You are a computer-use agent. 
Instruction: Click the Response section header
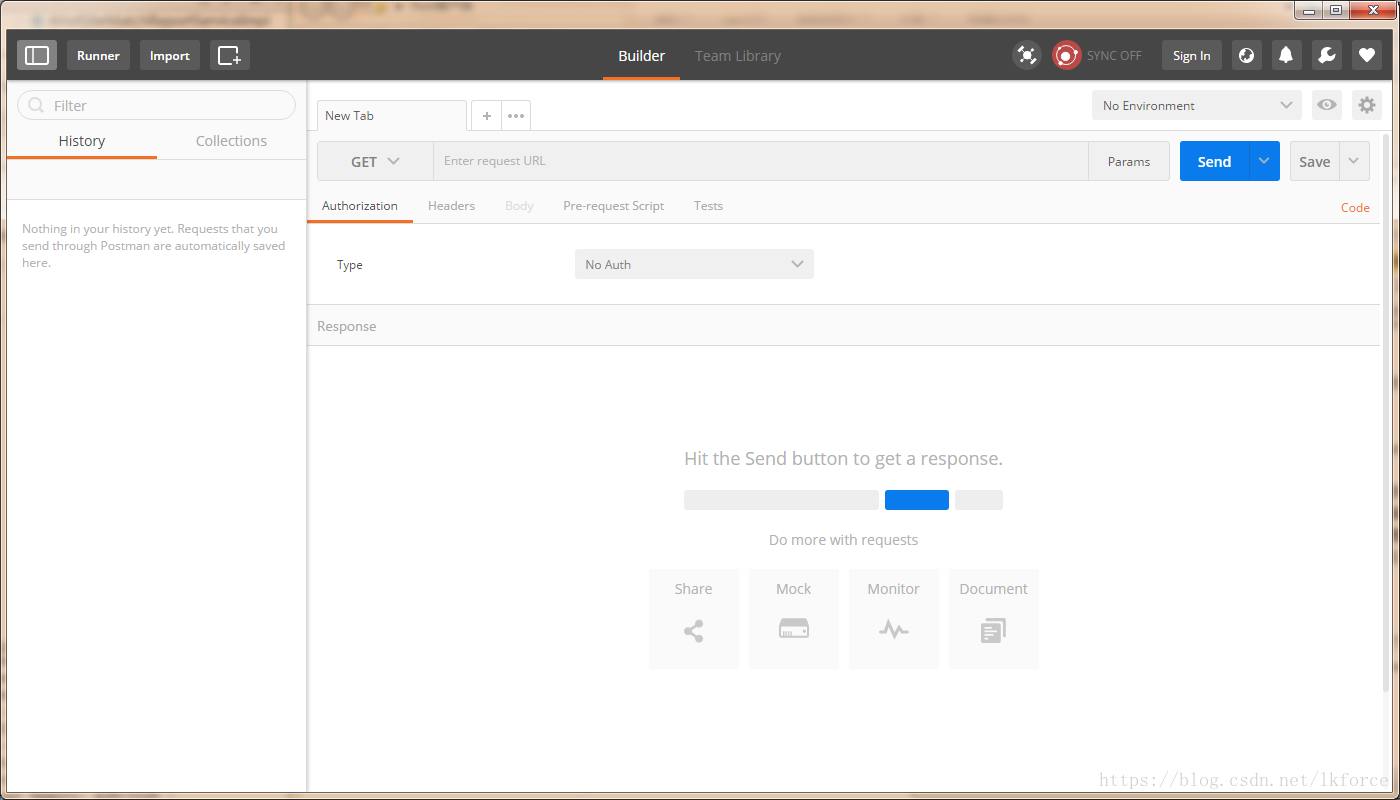(843, 326)
